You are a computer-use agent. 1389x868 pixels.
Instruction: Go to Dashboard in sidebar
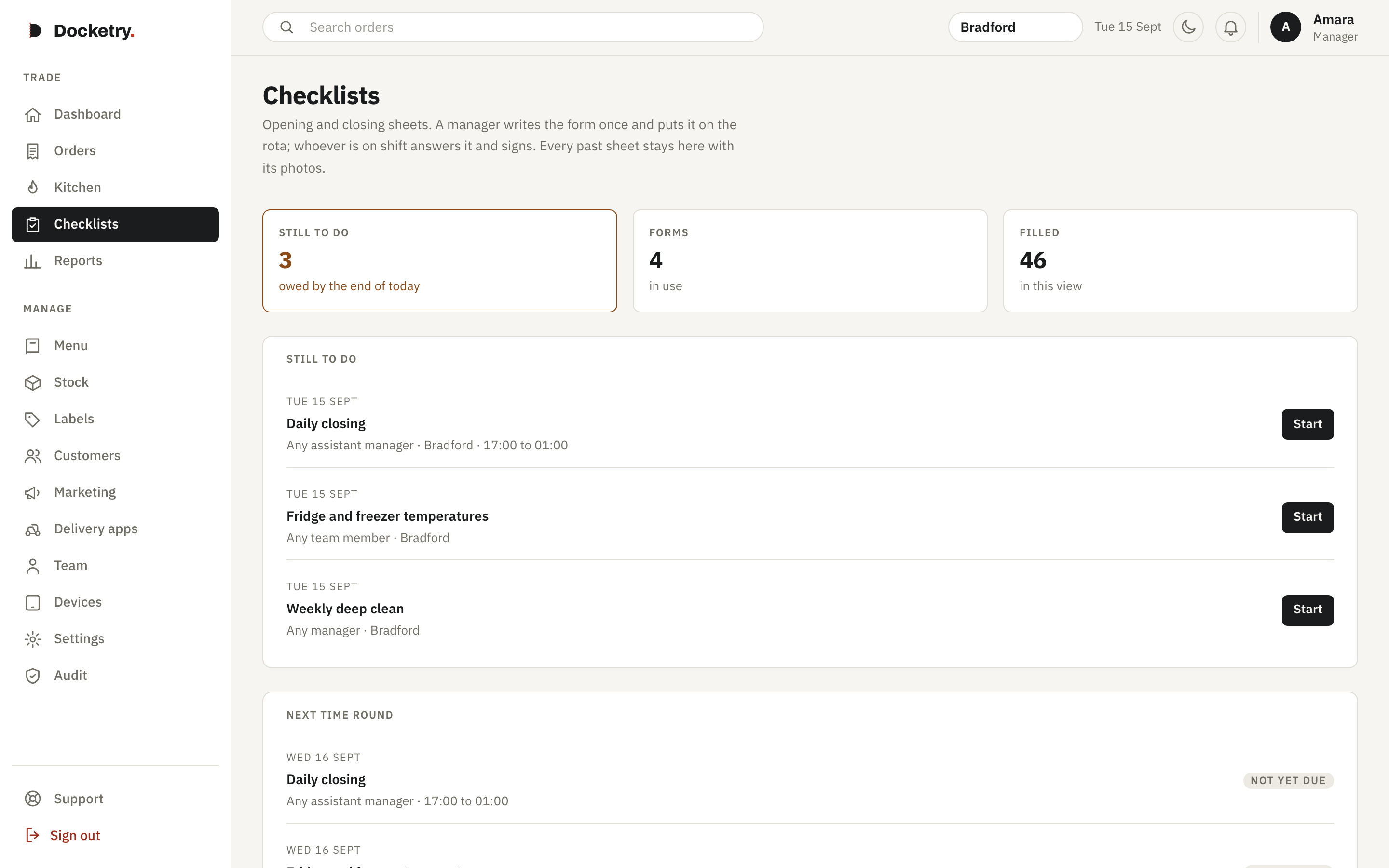tap(115, 114)
